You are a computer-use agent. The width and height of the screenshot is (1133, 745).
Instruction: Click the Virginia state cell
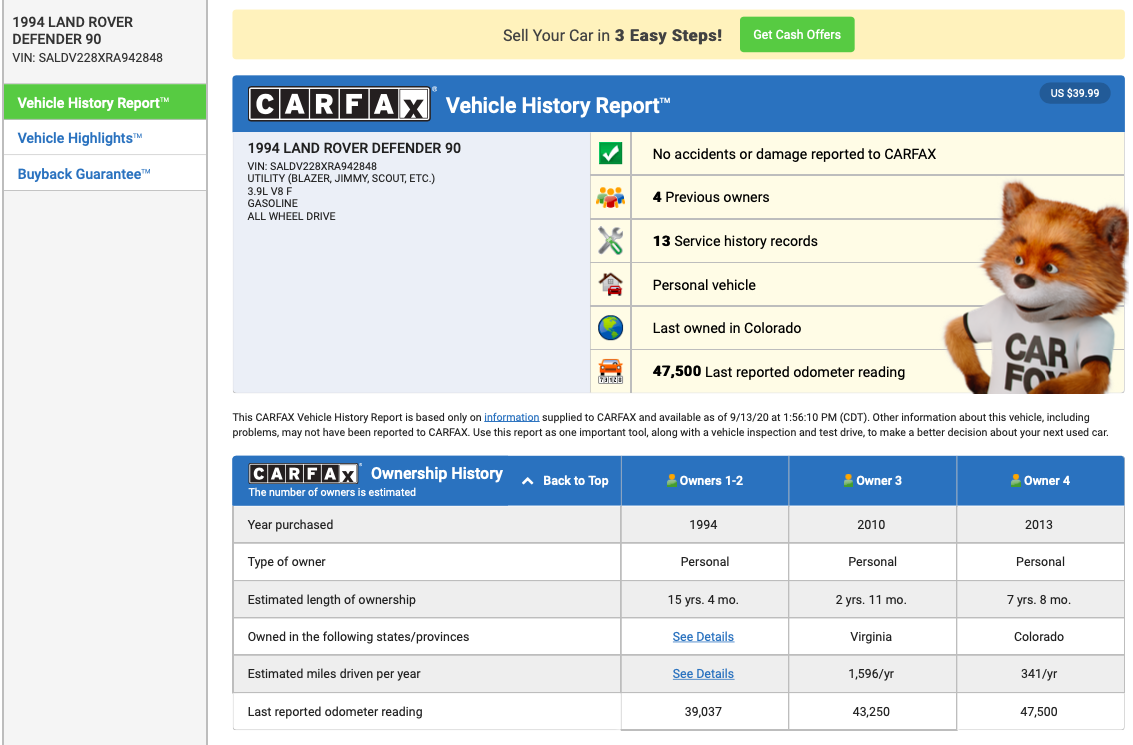click(871, 637)
